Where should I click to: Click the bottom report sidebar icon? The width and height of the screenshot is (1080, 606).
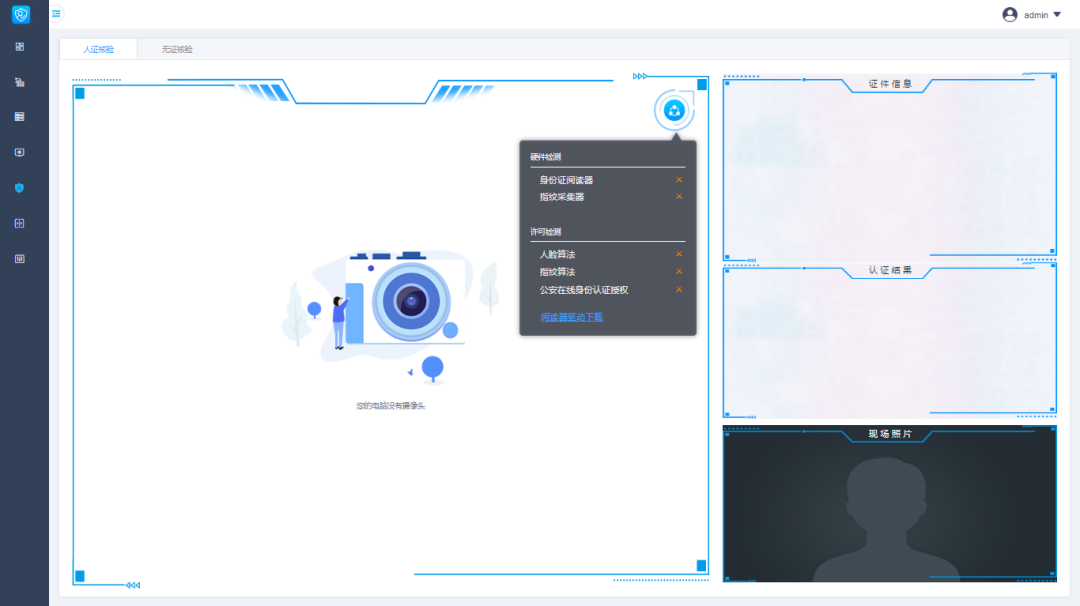pos(19,258)
